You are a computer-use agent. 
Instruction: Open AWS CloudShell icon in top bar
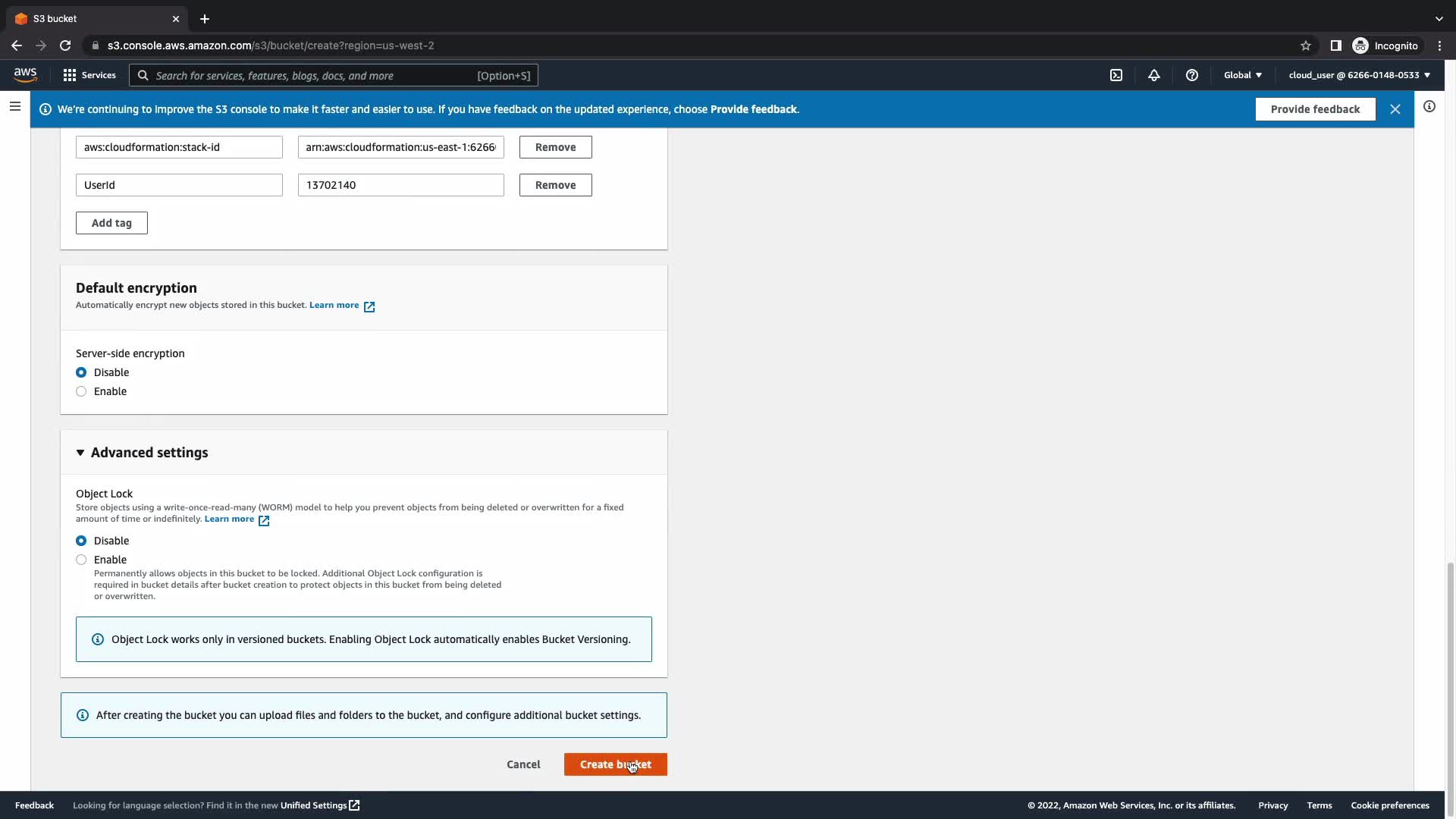tap(1116, 75)
